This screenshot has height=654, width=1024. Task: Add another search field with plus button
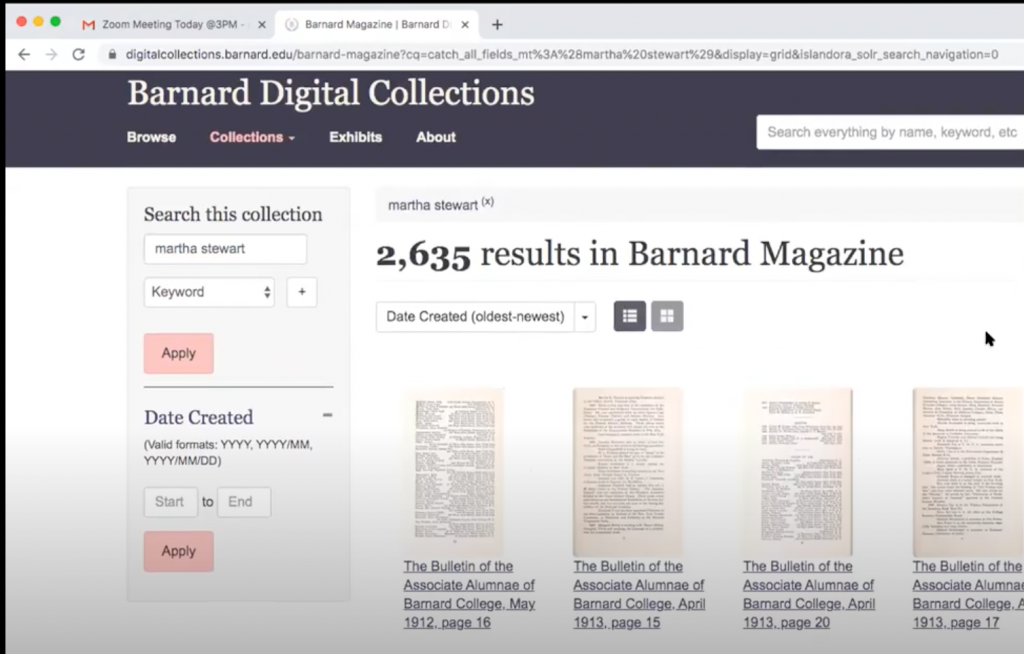pos(302,292)
